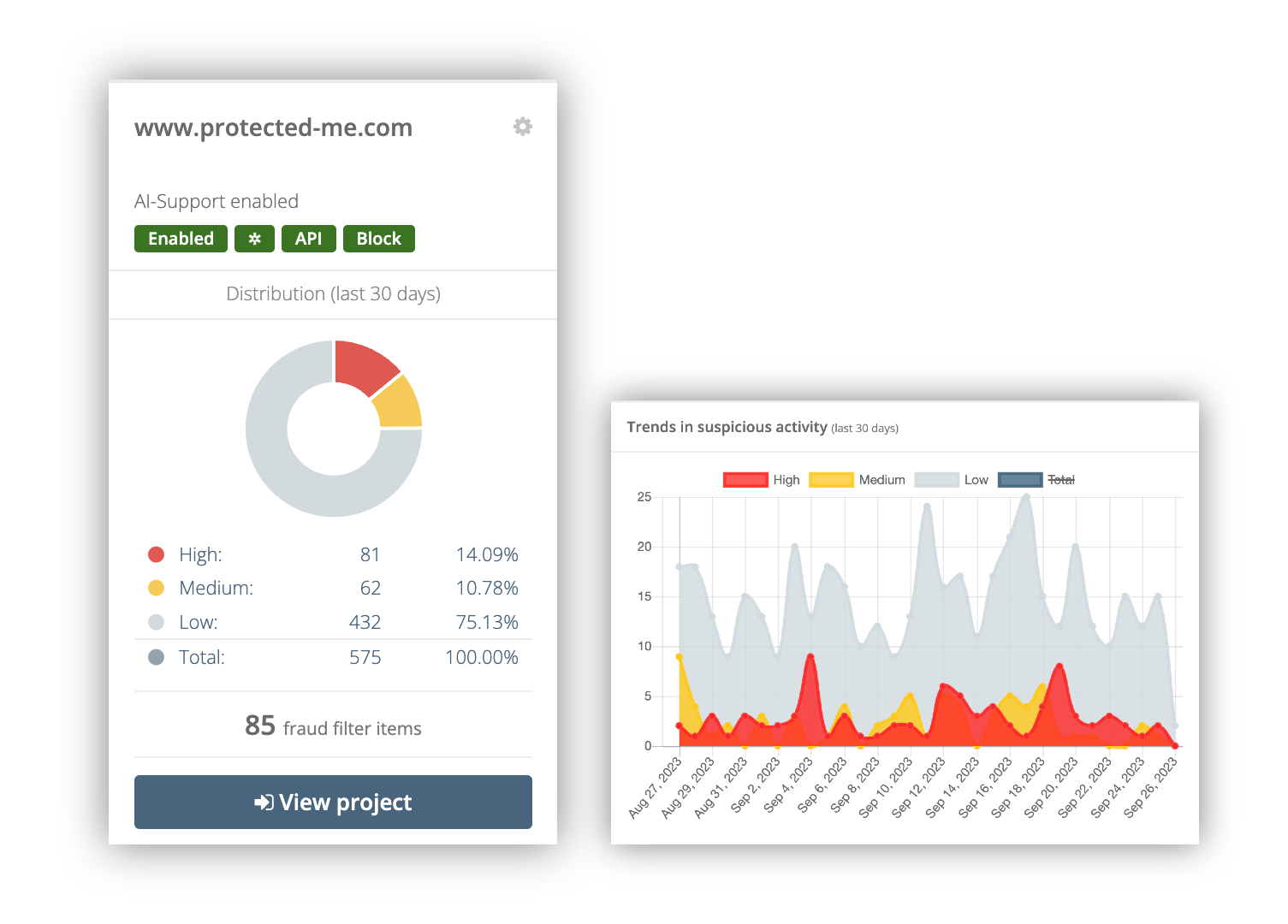The image size is (1288, 924).
Task: Click the 10.78% Medium percentage
Action: [x=487, y=588]
